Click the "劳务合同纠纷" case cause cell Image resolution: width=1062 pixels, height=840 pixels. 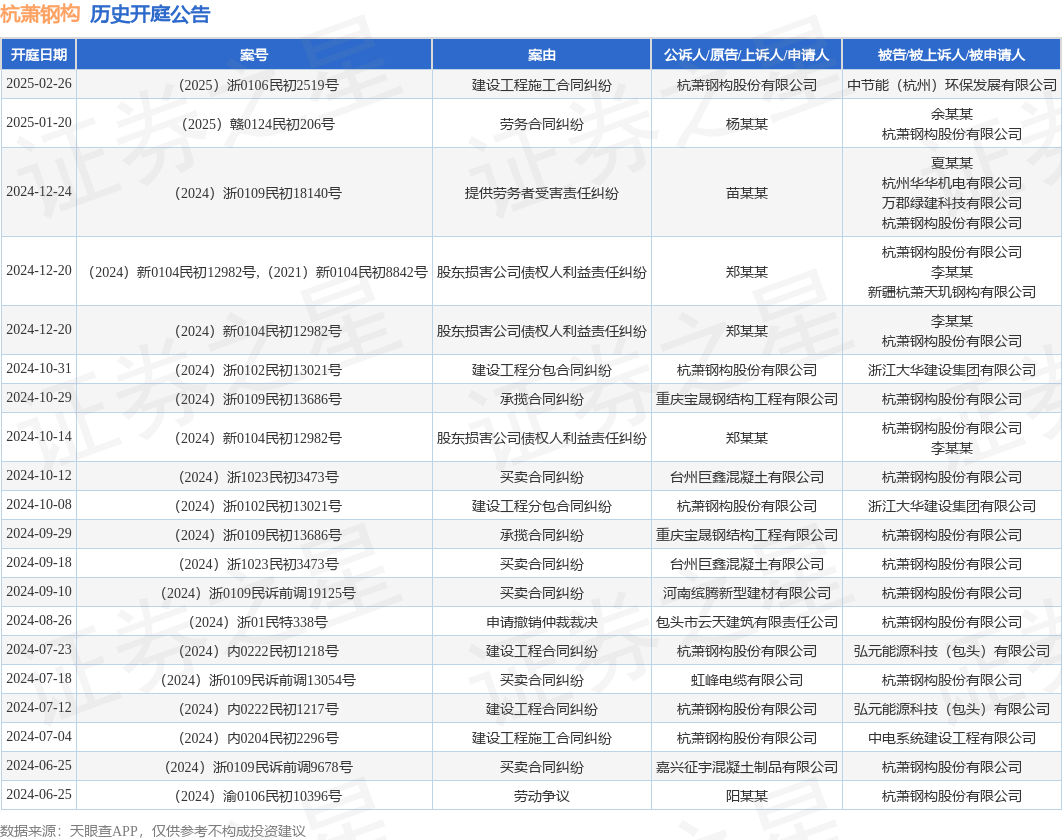point(542,124)
